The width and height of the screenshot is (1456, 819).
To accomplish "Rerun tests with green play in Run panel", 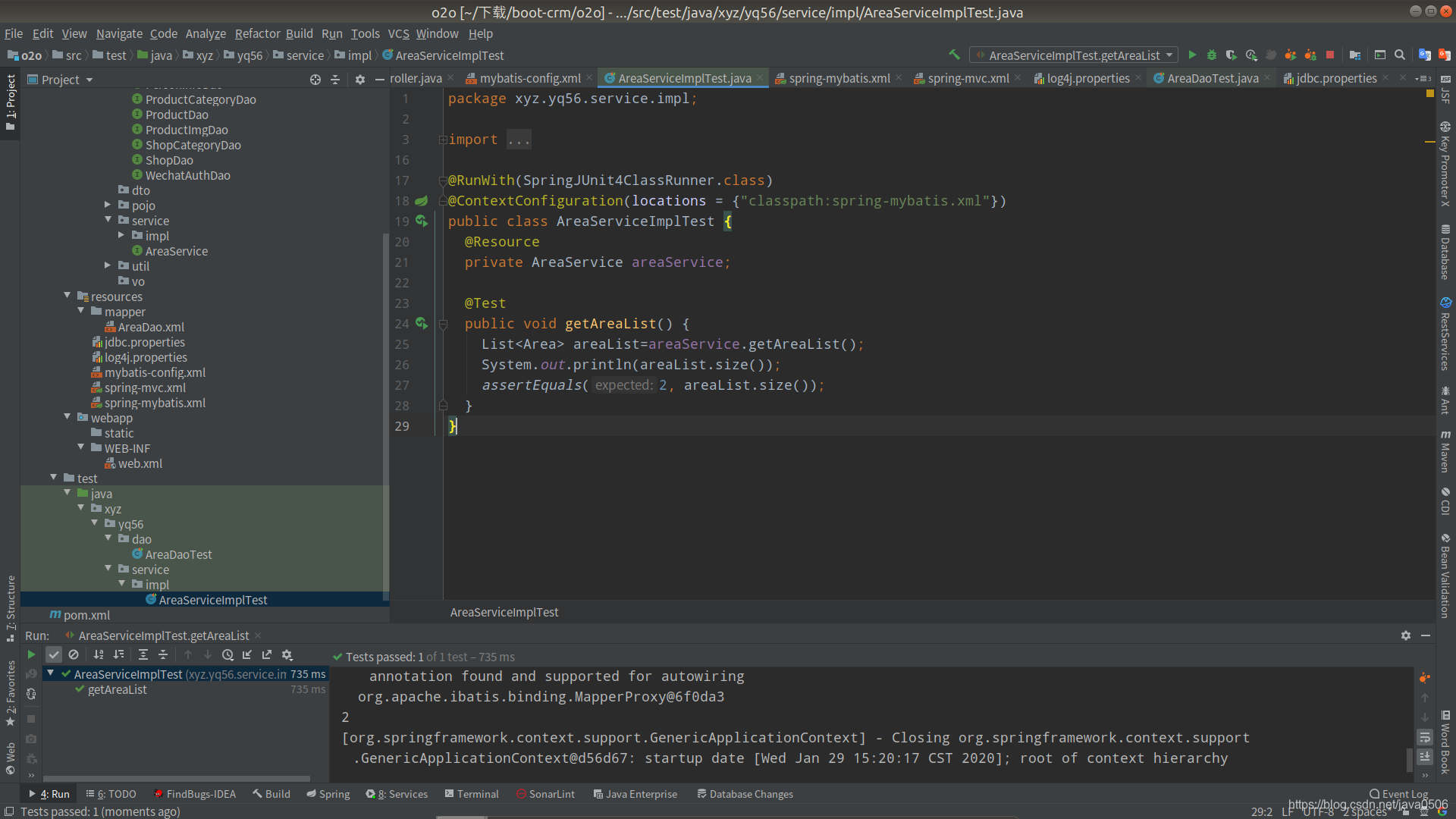I will 31,654.
